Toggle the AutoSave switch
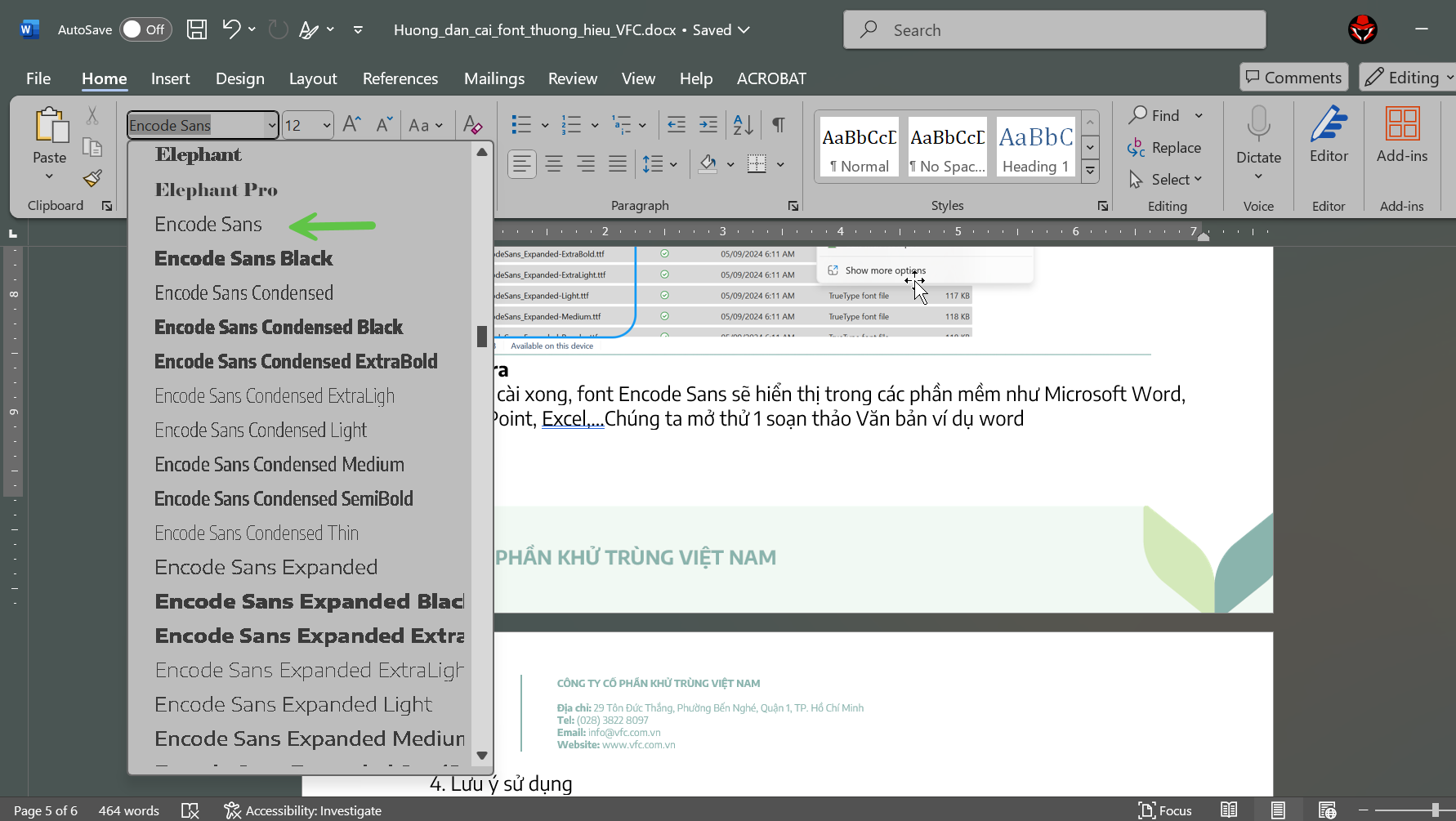Viewport: 1456px width, 821px height. pyautogui.click(x=146, y=29)
